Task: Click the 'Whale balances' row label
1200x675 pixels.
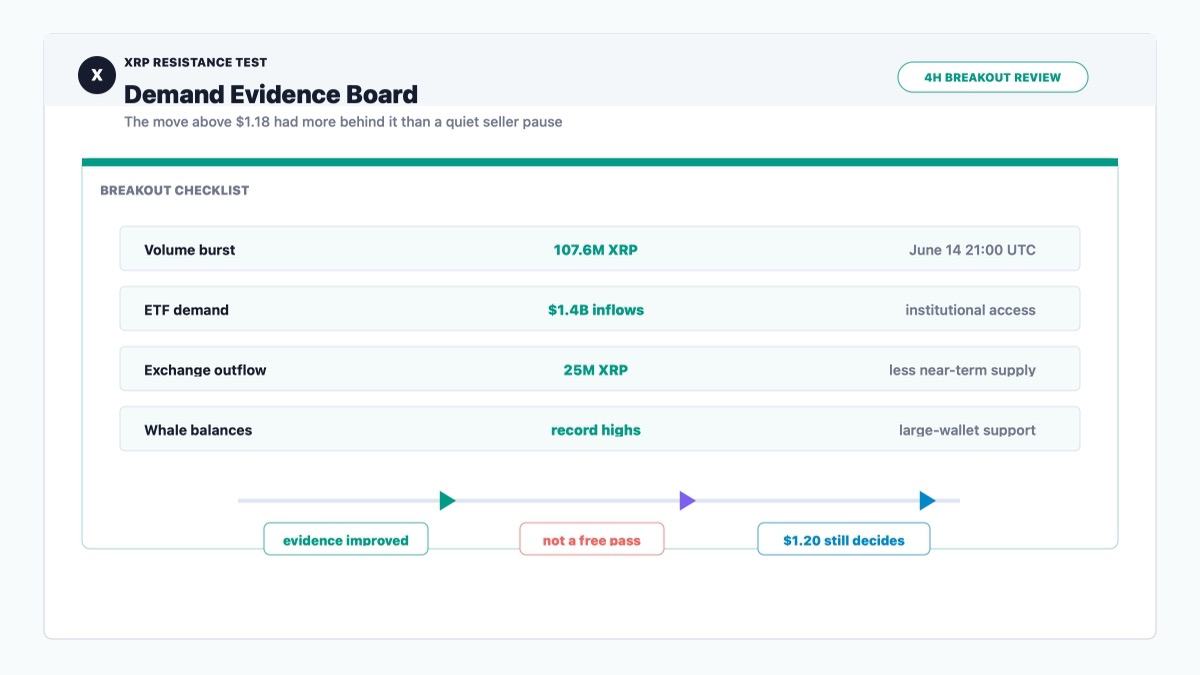Action: [198, 430]
